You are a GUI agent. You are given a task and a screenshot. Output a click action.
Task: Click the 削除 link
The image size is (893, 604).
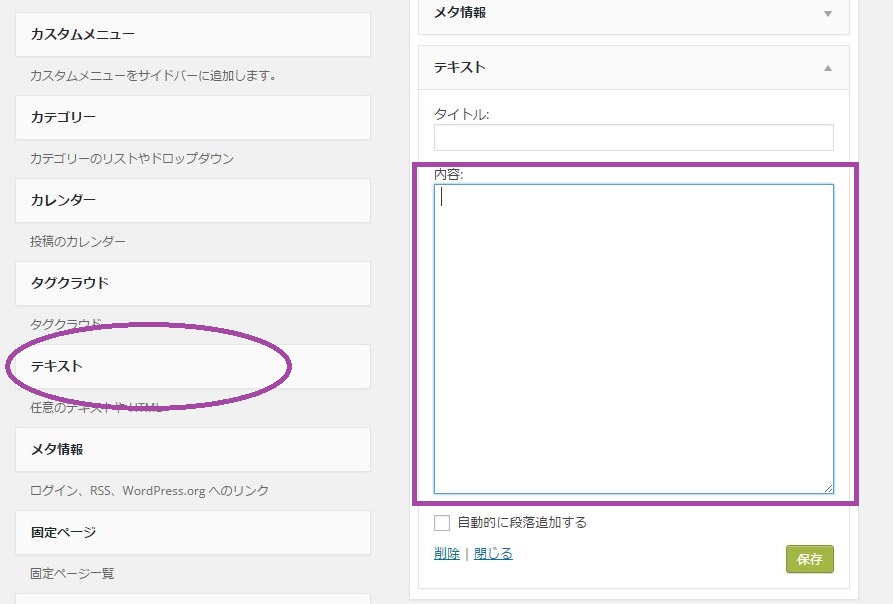click(447, 554)
